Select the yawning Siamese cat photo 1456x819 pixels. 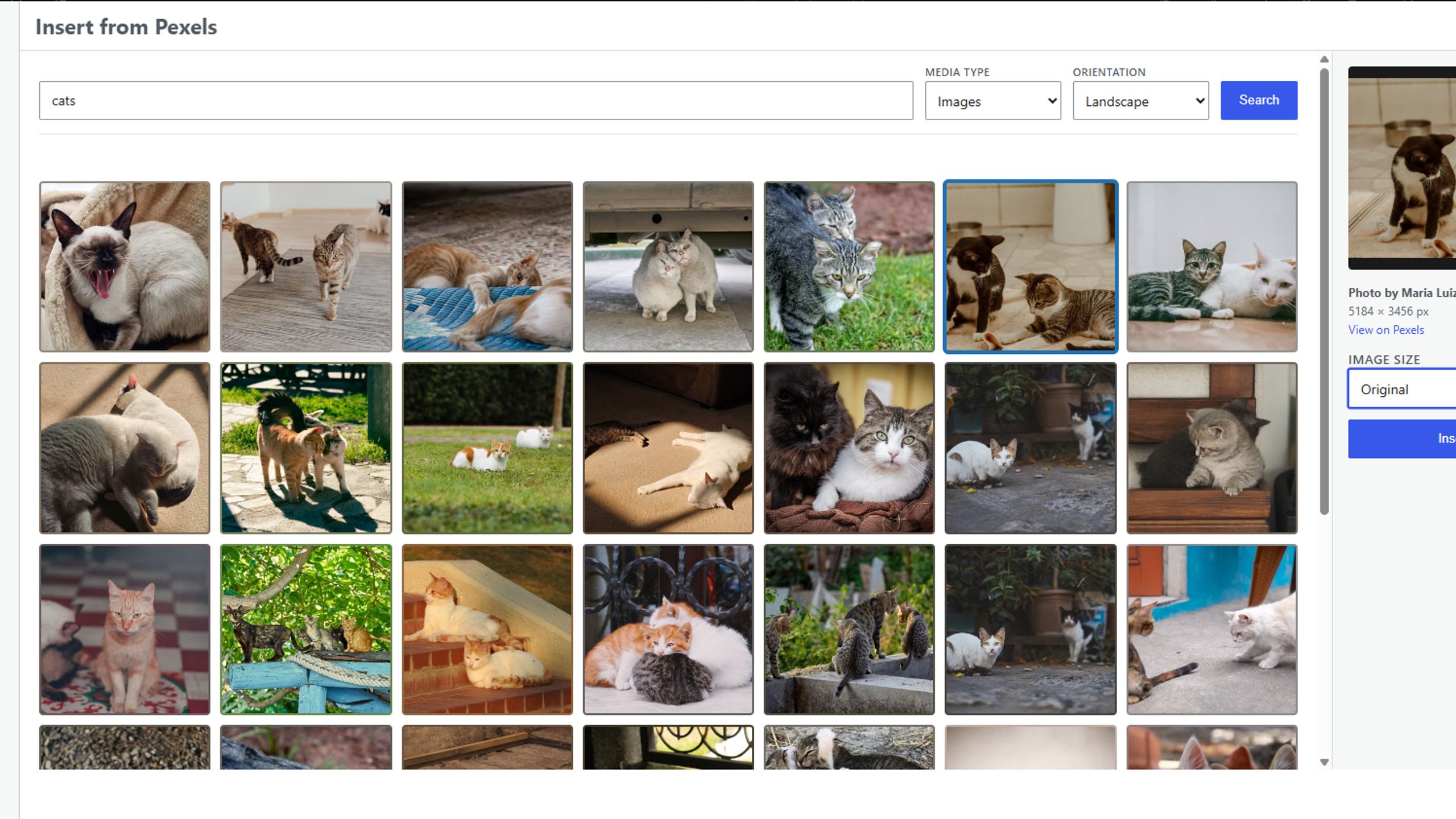tap(125, 267)
